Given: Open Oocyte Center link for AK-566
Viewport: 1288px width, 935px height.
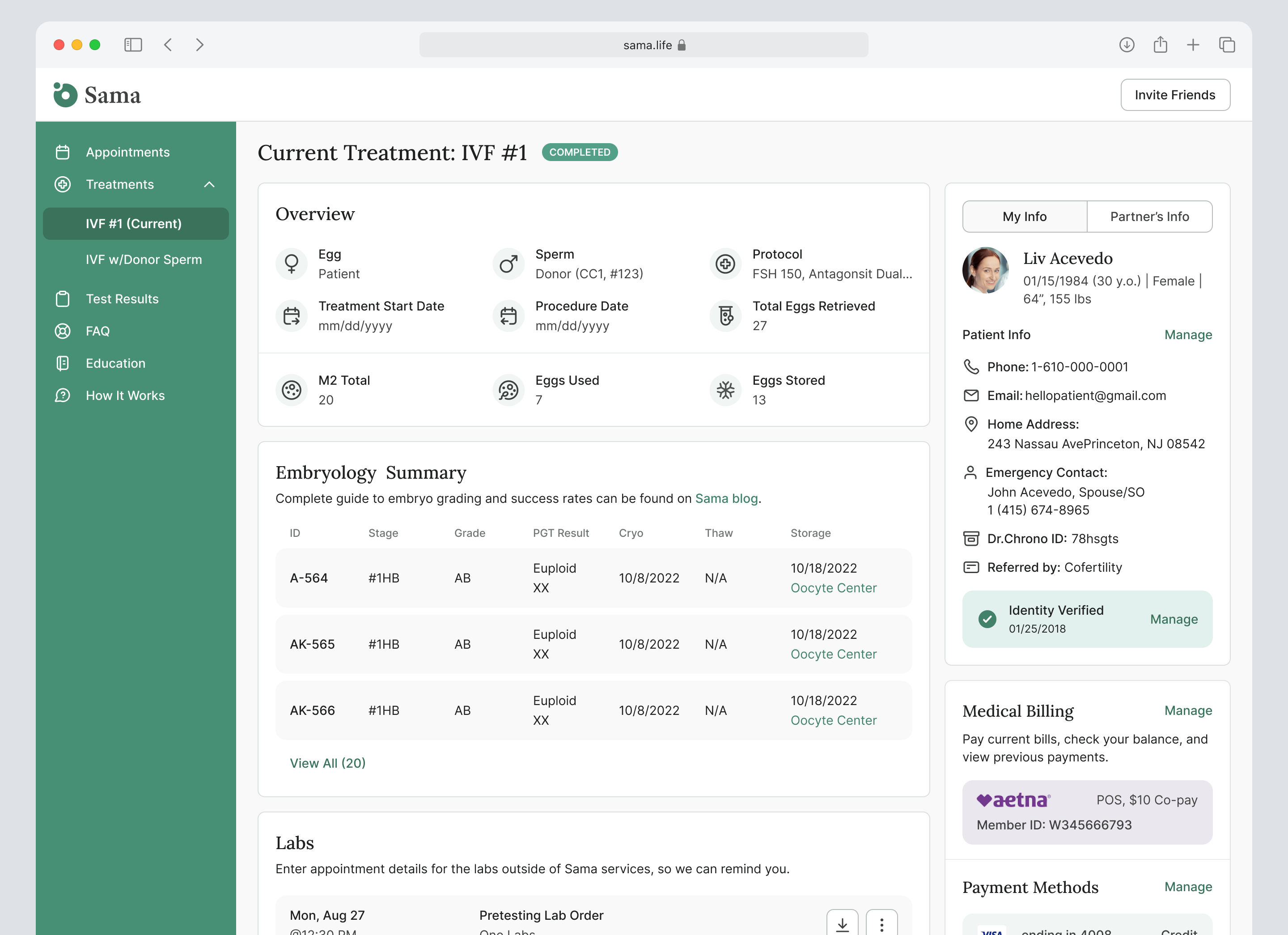Looking at the screenshot, I should (833, 720).
